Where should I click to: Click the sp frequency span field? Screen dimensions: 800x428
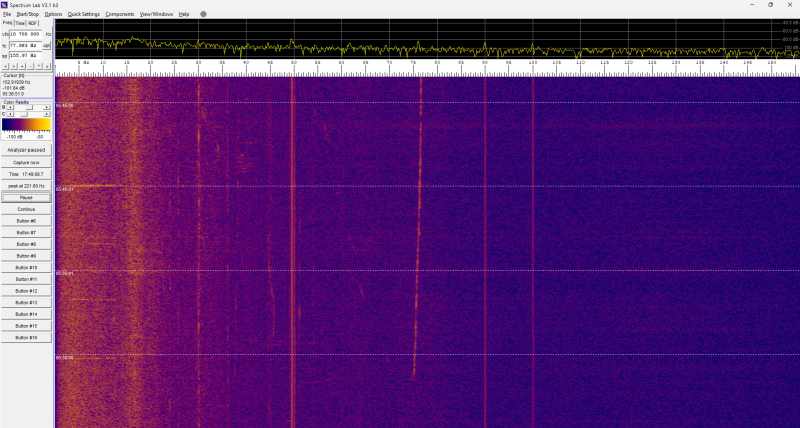point(25,56)
